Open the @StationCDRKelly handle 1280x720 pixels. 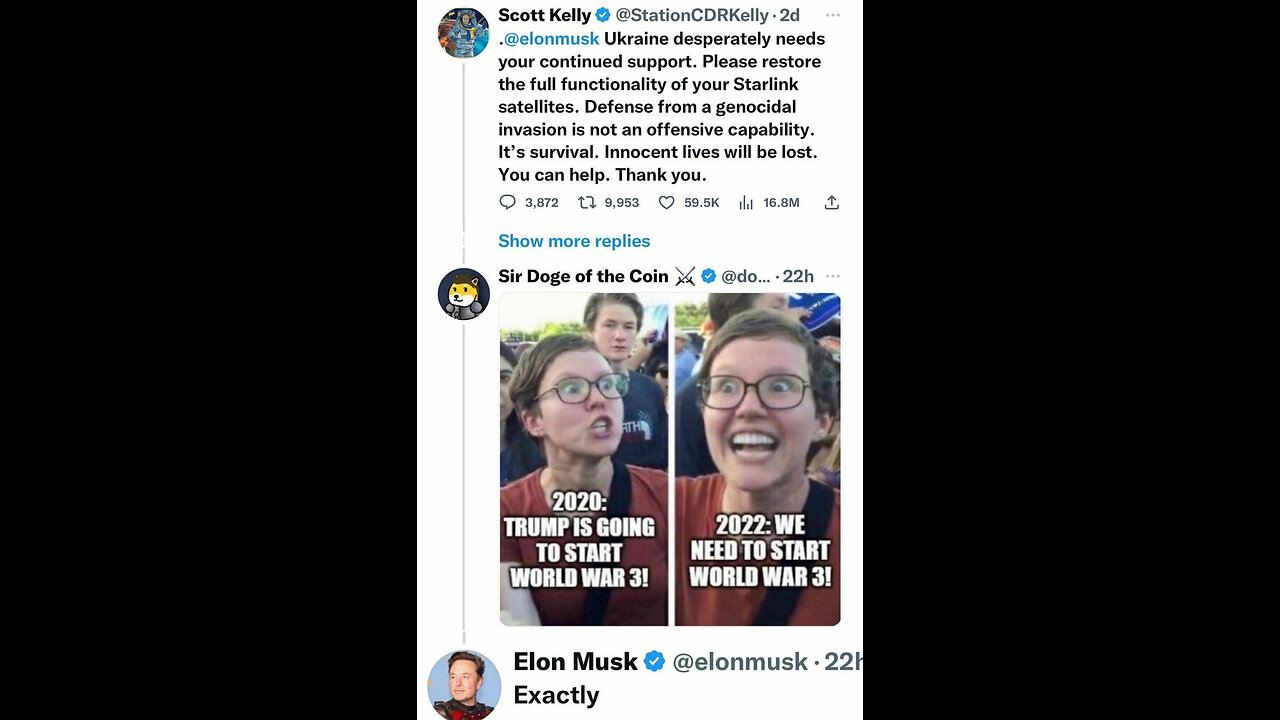pos(692,15)
